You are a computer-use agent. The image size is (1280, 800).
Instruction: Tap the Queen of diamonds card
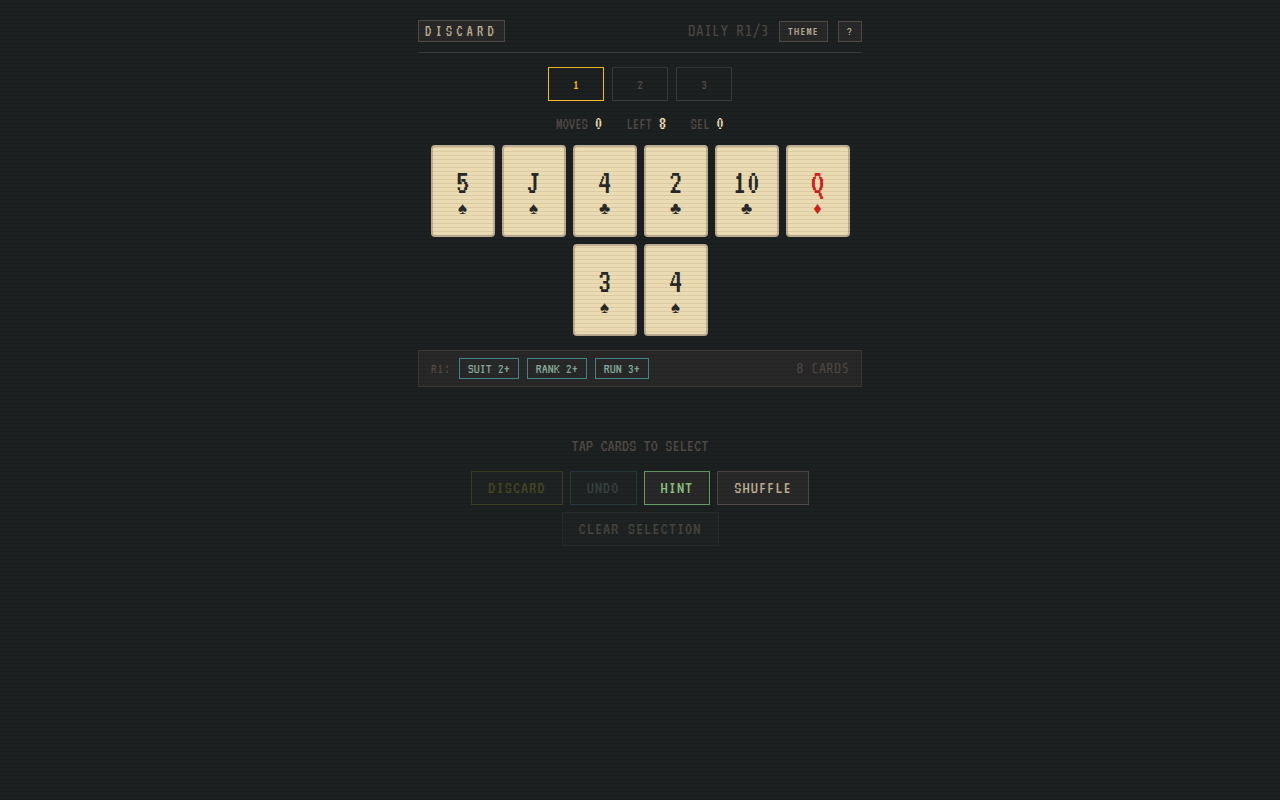817,191
